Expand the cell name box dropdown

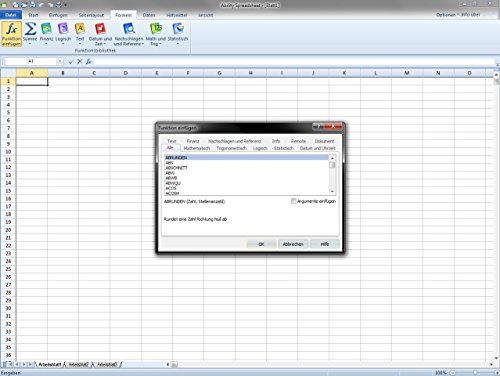tap(60, 61)
